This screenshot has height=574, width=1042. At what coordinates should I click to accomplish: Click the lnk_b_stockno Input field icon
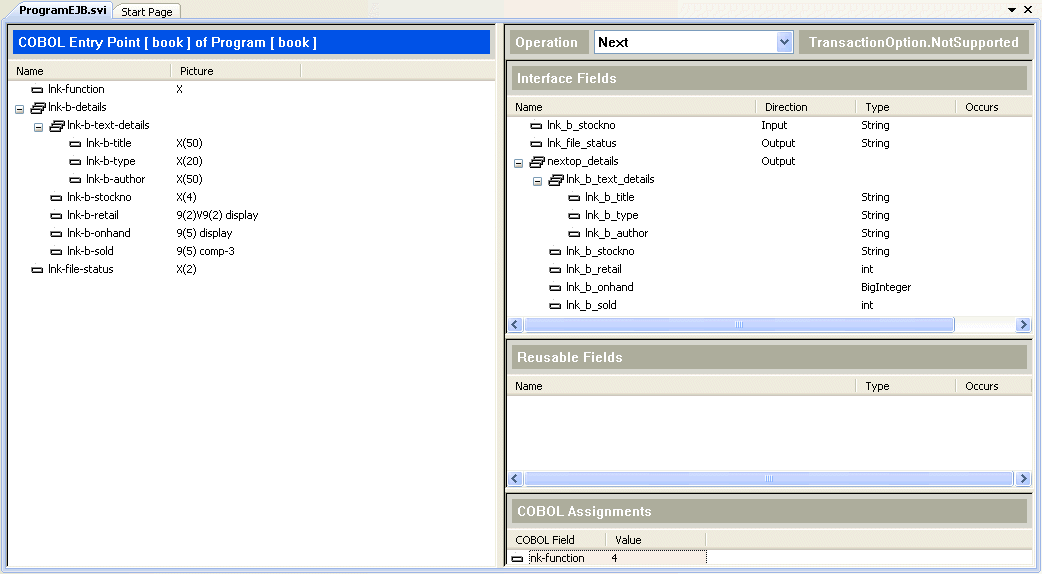pos(537,126)
